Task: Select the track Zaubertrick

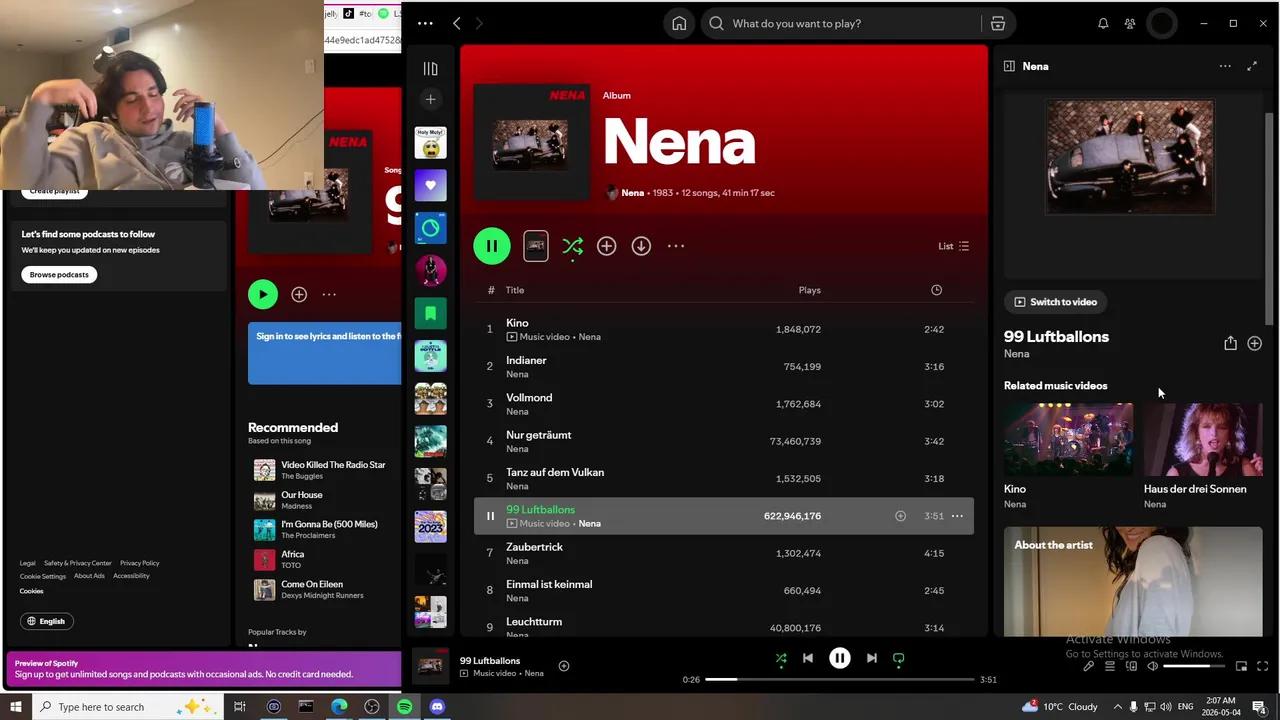Action: 724,553
